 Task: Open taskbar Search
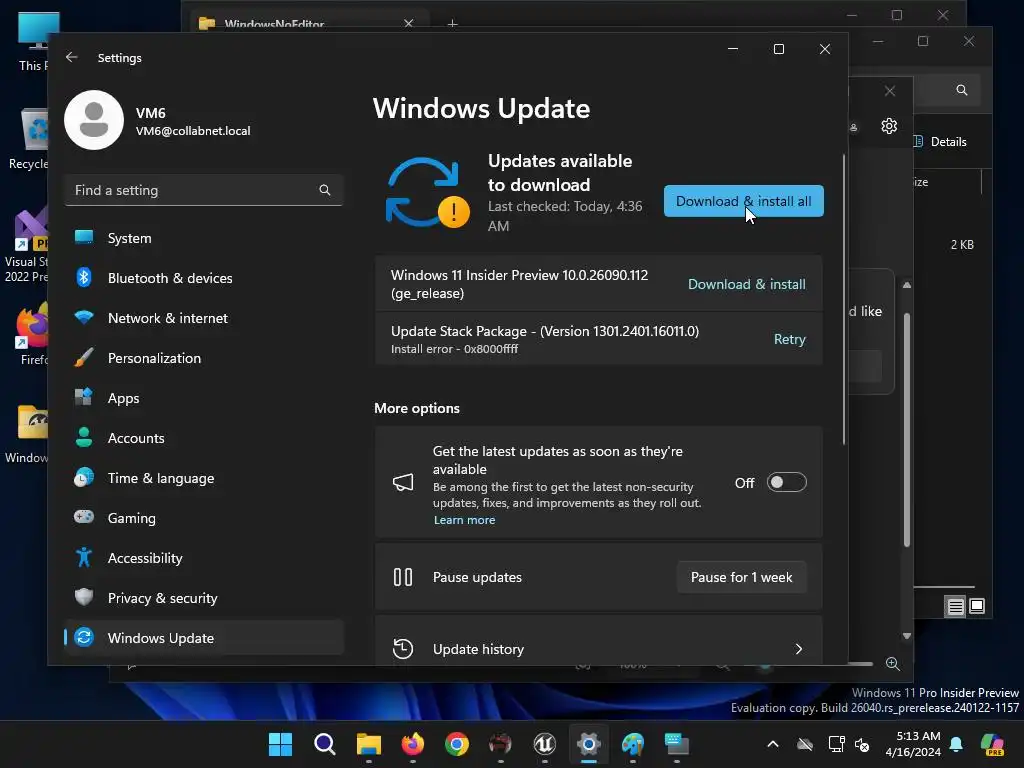tap(325, 744)
